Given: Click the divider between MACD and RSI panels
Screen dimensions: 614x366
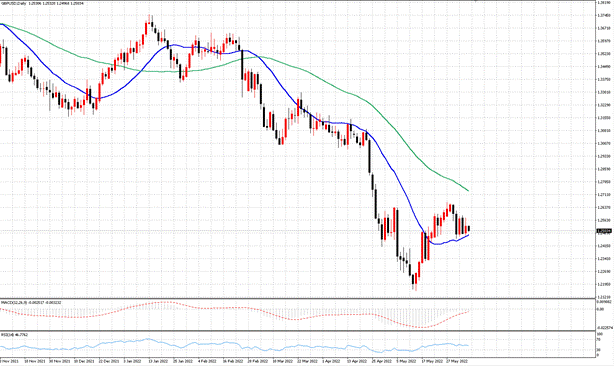Looking at the screenshot, I should click(x=298, y=331).
